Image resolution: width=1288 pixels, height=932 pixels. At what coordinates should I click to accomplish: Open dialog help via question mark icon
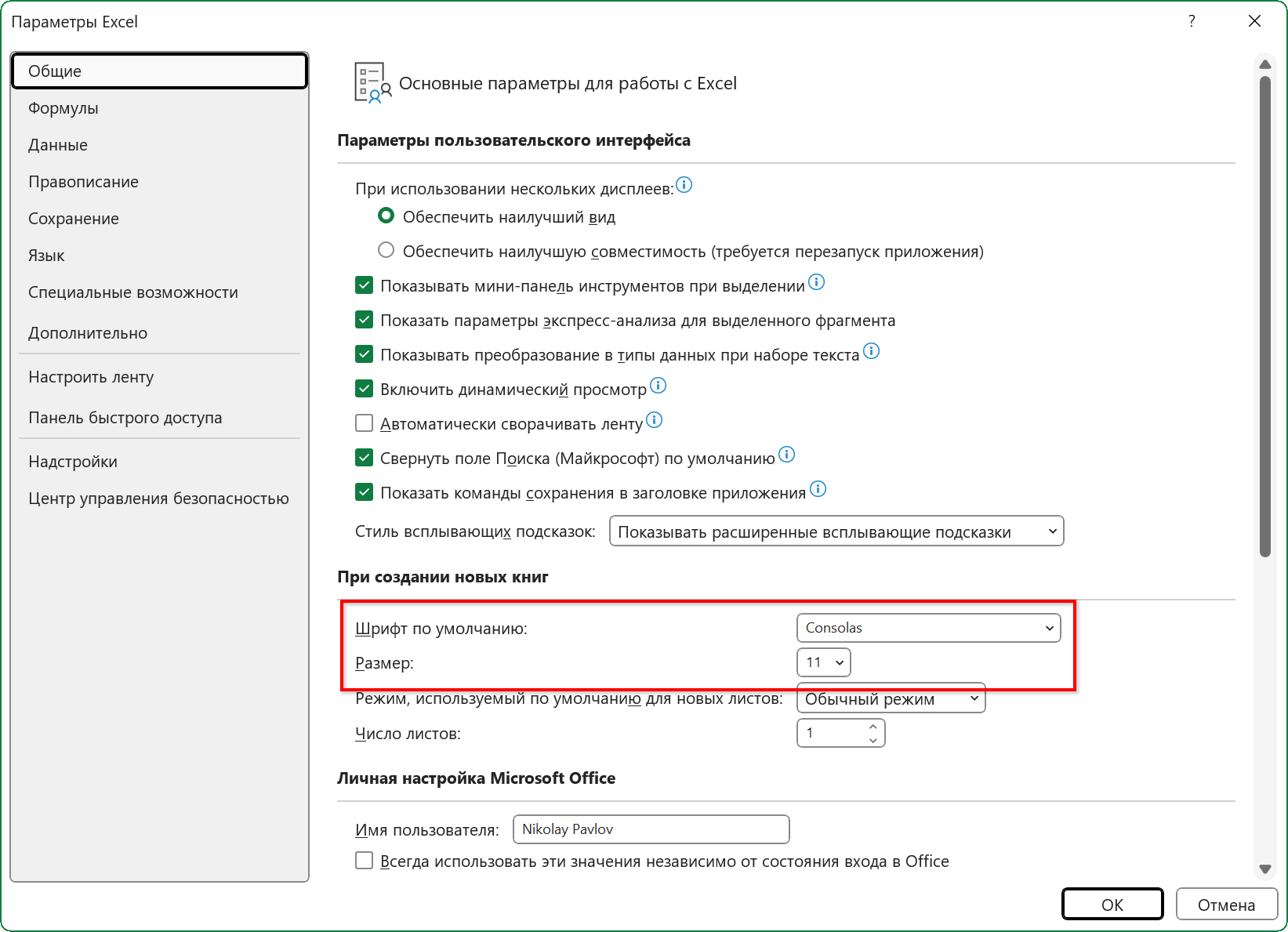(1191, 21)
